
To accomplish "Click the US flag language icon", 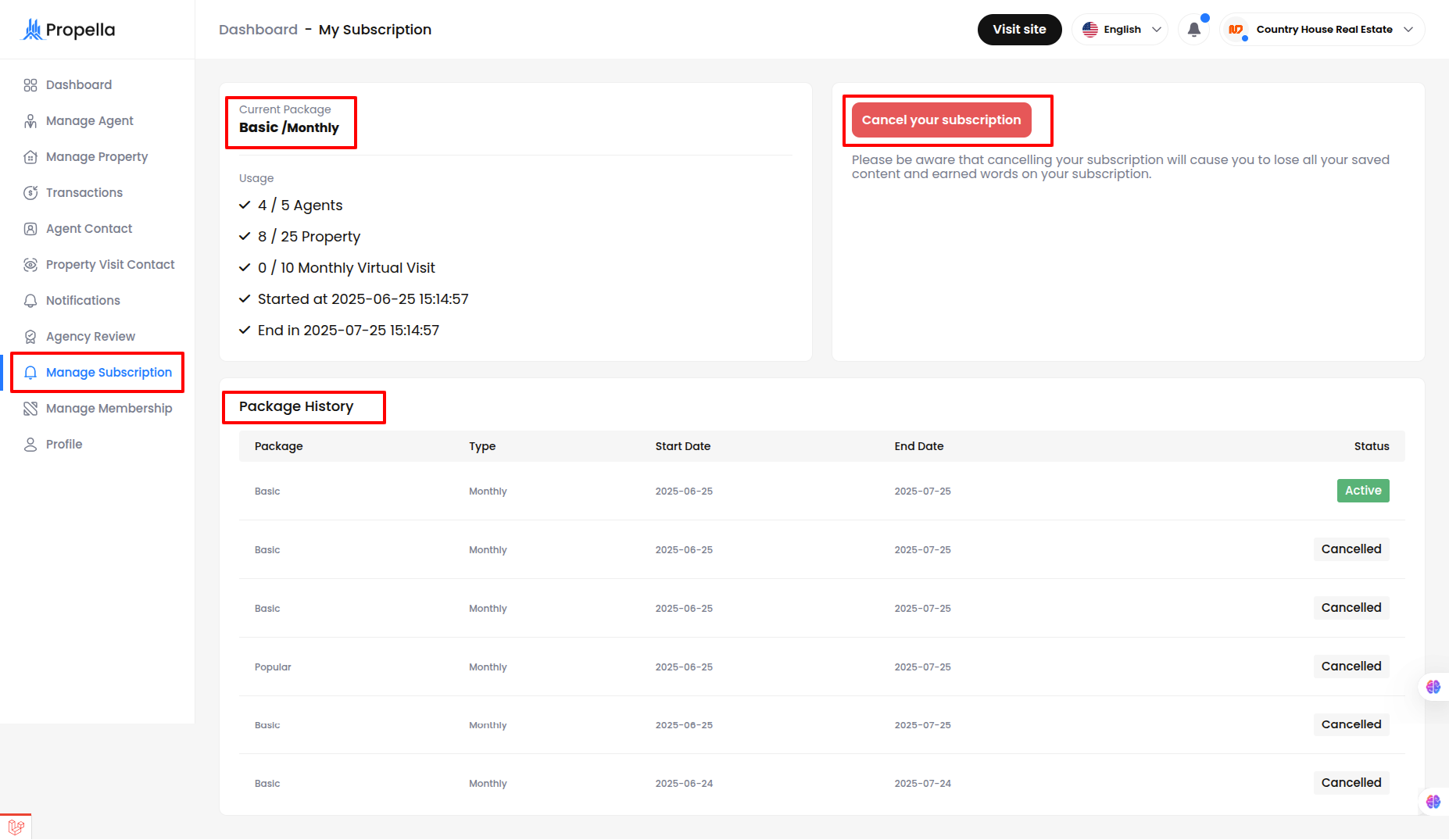I will [1090, 30].
